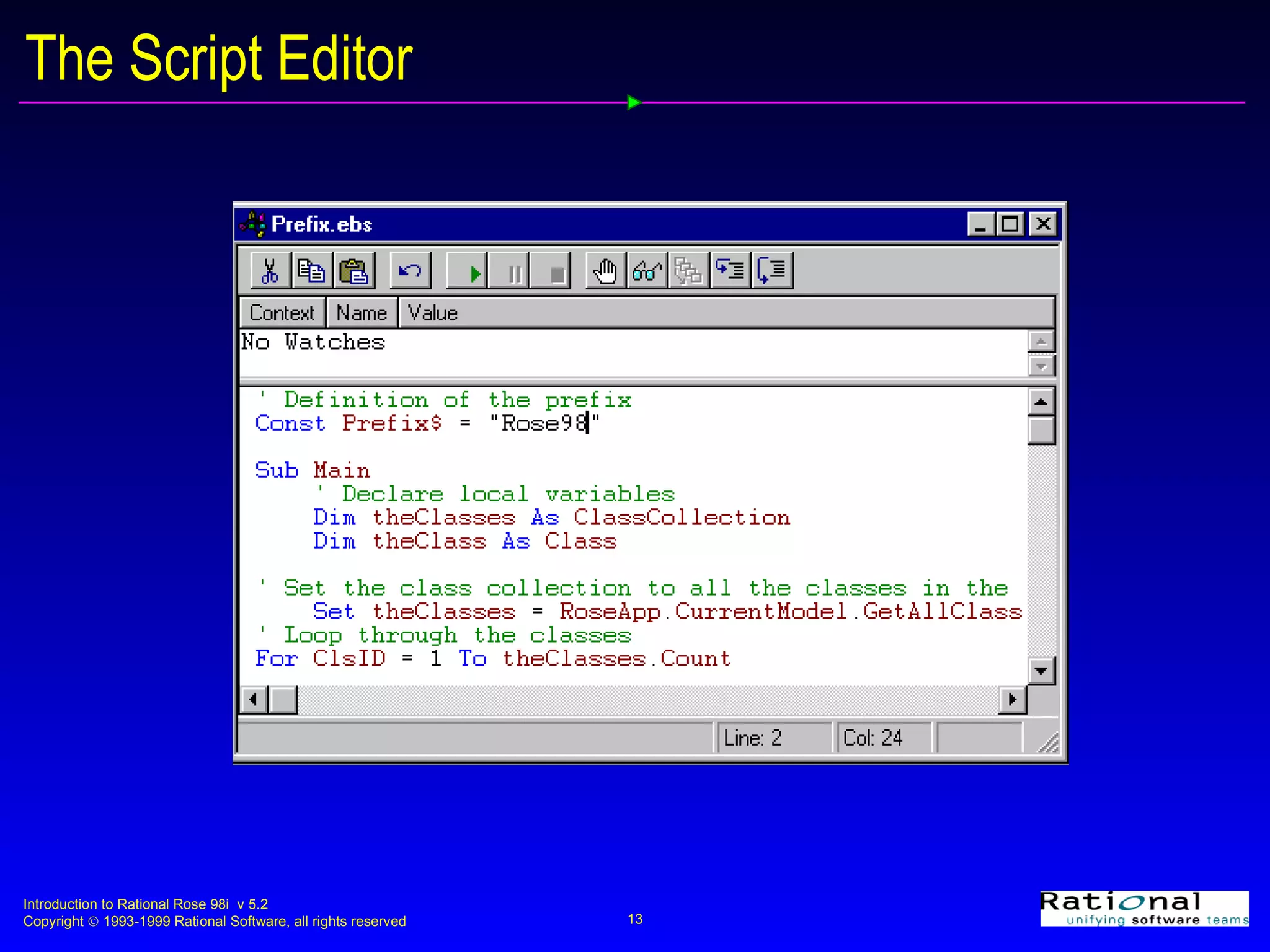Click watch pane scroll up arrow
Screen dimensions: 1270x952
coord(1041,342)
